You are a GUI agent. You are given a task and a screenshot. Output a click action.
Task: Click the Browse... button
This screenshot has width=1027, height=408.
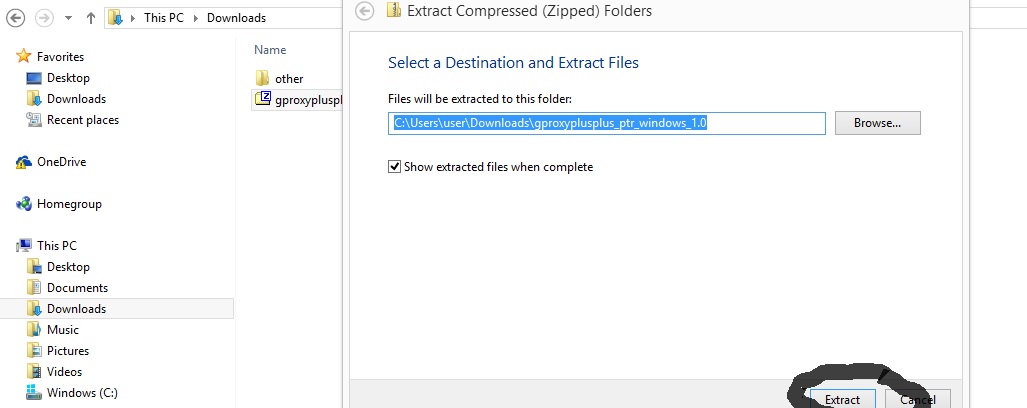point(878,123)
